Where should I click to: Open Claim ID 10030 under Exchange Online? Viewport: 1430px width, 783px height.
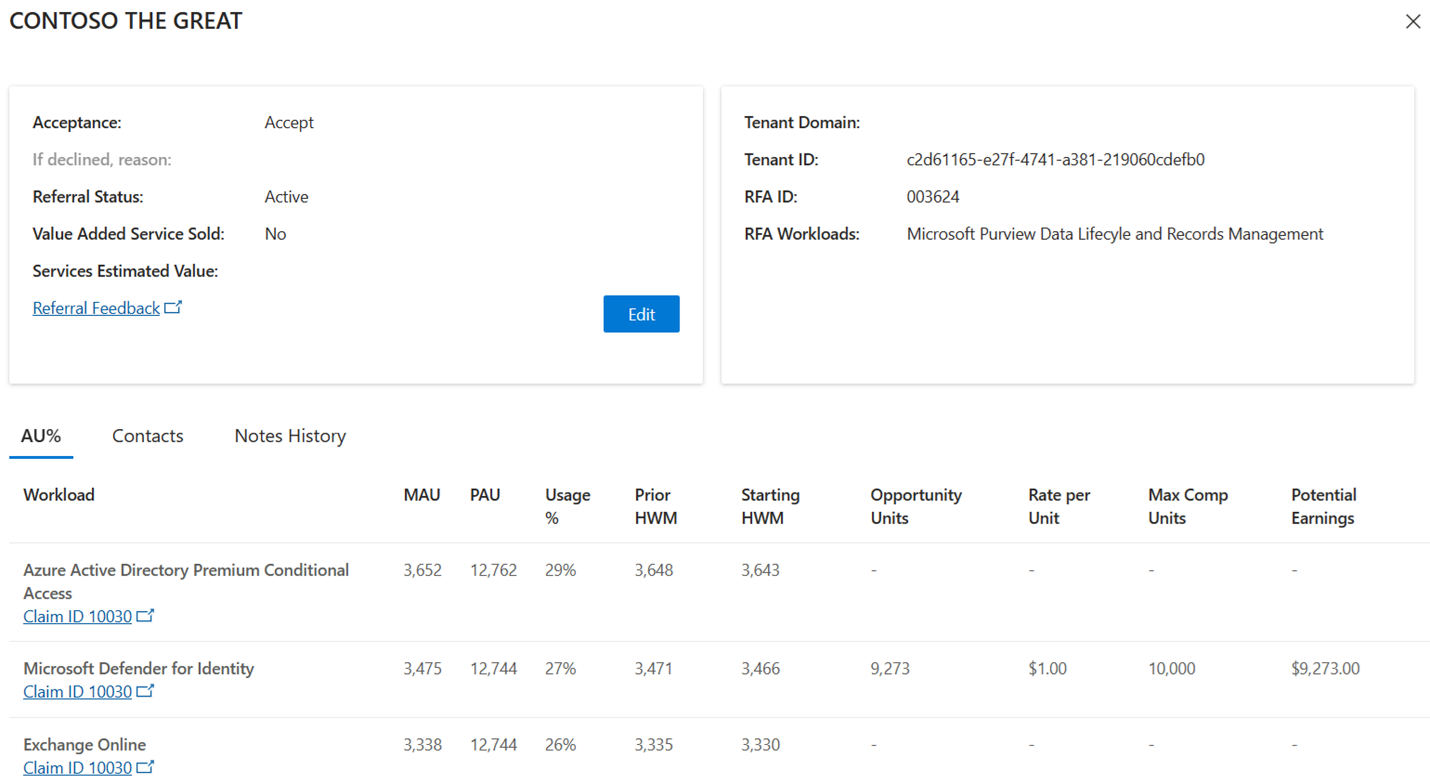click(x=77, y=768)
